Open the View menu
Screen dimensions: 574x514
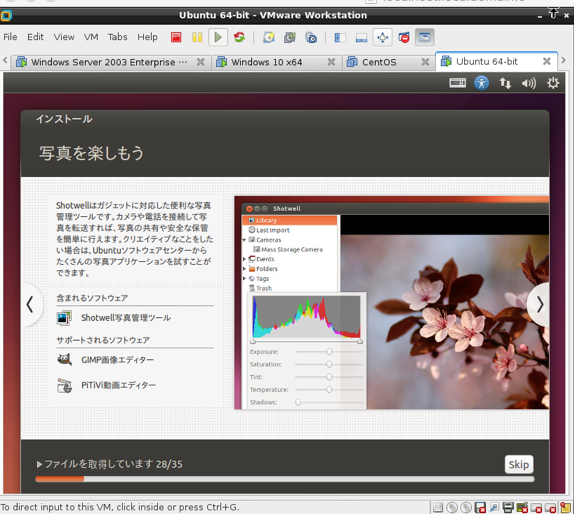click(x=64, y=37)
